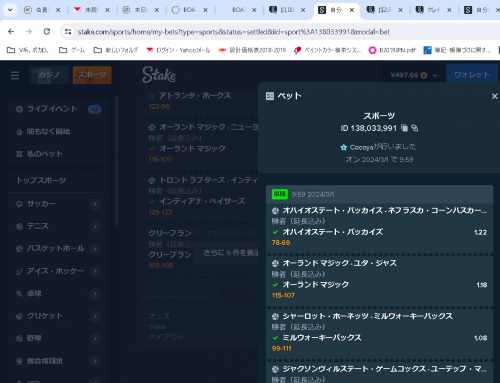Click the 78-69 score text

pos(281,243)
